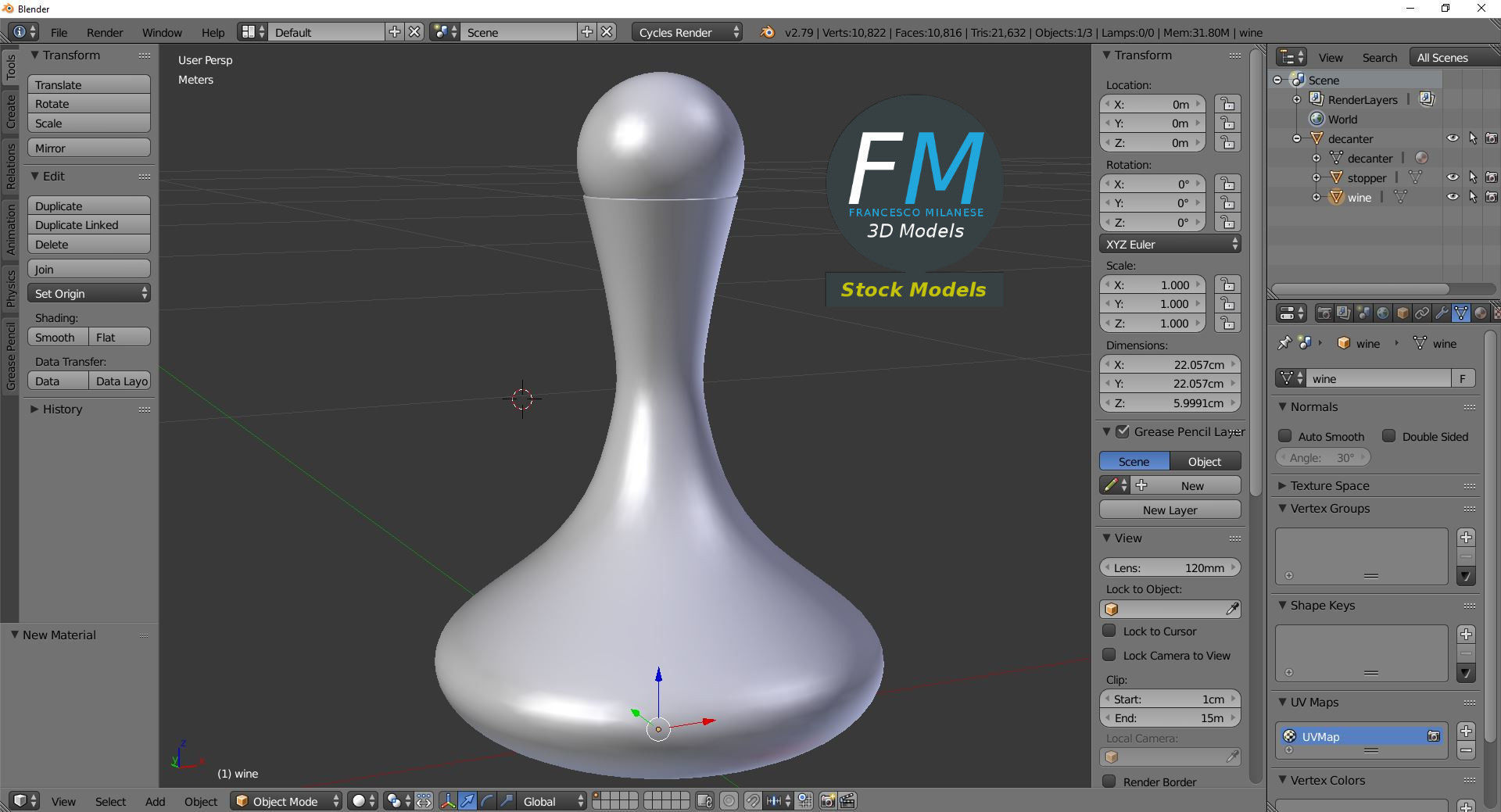Click the New Layer button
Screen dimensions: 1501x812
tap(1170, 510)
